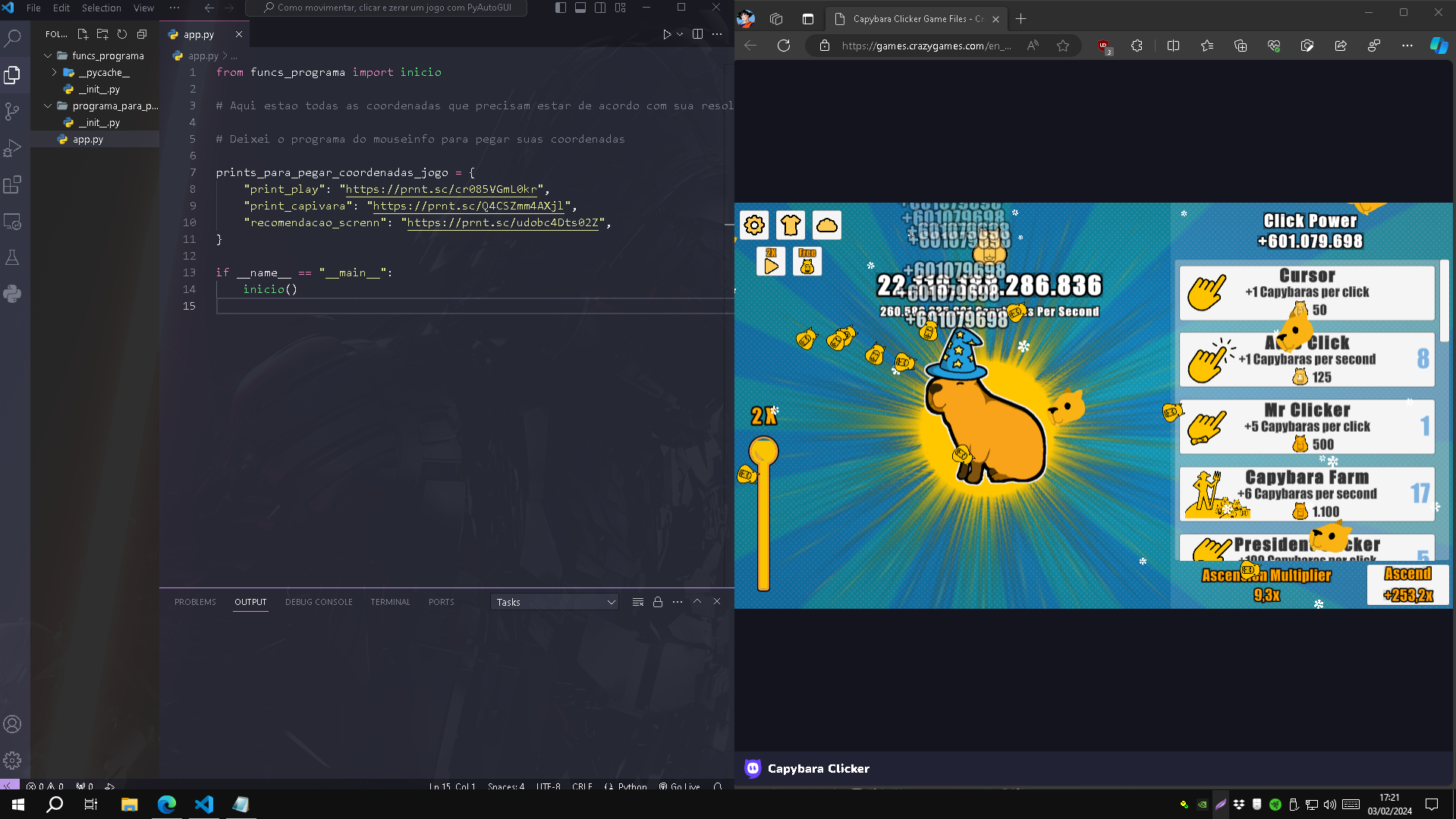Screen dimensions: 1456x819
Task: Open the VS Code Selection menu
Action: [x=101, y=8]
